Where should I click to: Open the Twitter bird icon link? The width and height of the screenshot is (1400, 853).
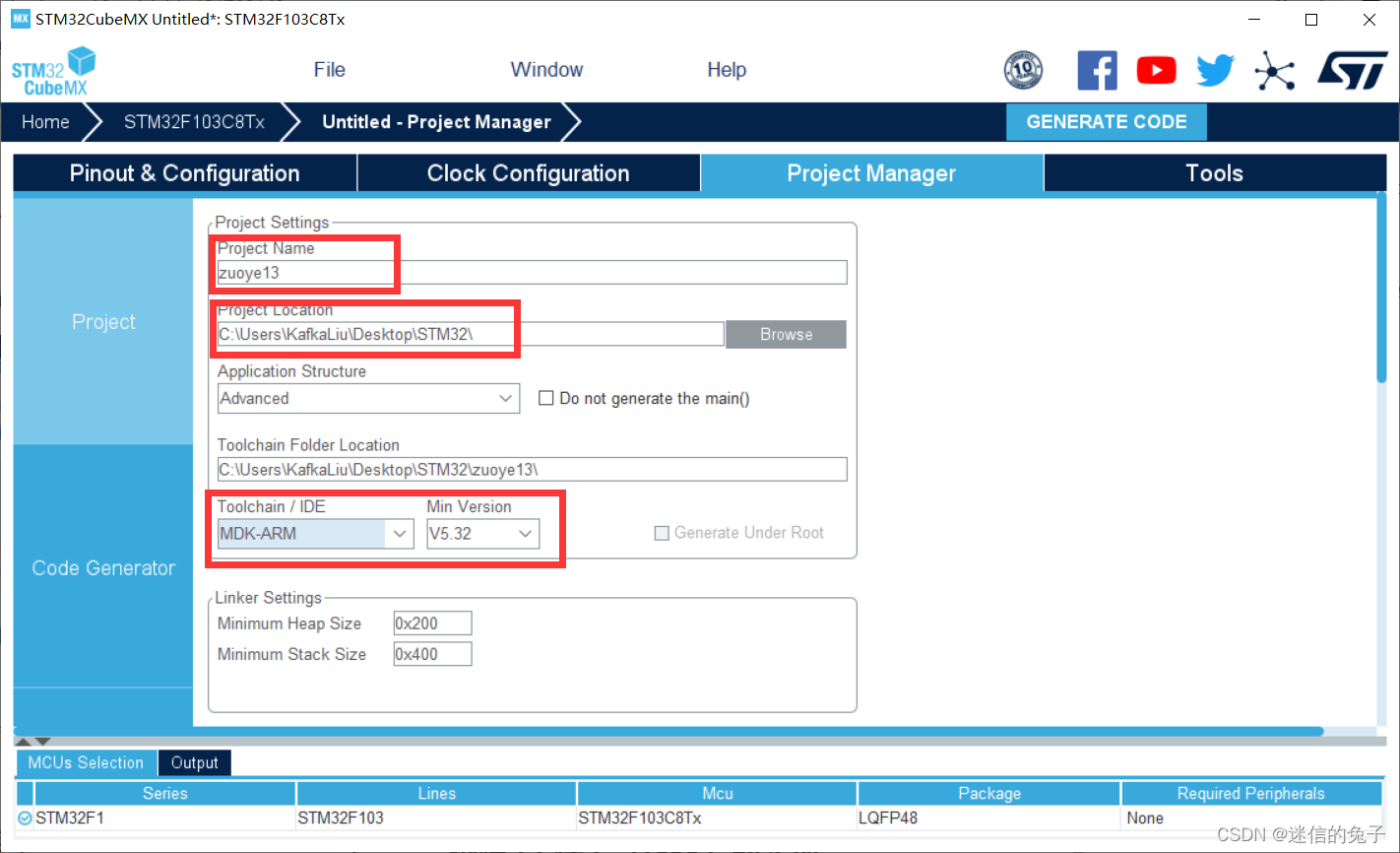coord(1215,70)
